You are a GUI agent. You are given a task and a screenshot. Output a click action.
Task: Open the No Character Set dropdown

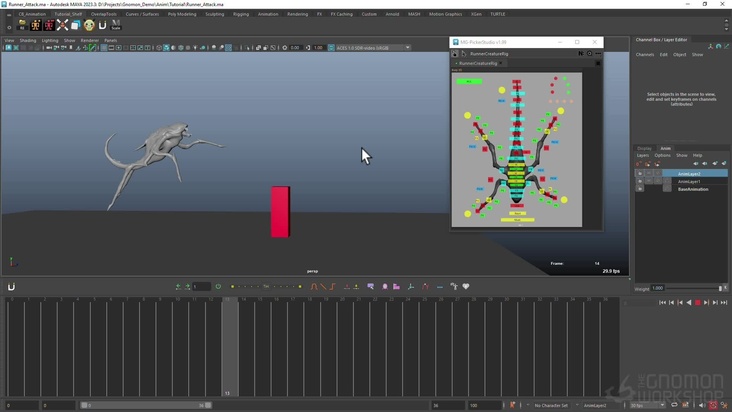pyautogui.click(x=553, y=405)
